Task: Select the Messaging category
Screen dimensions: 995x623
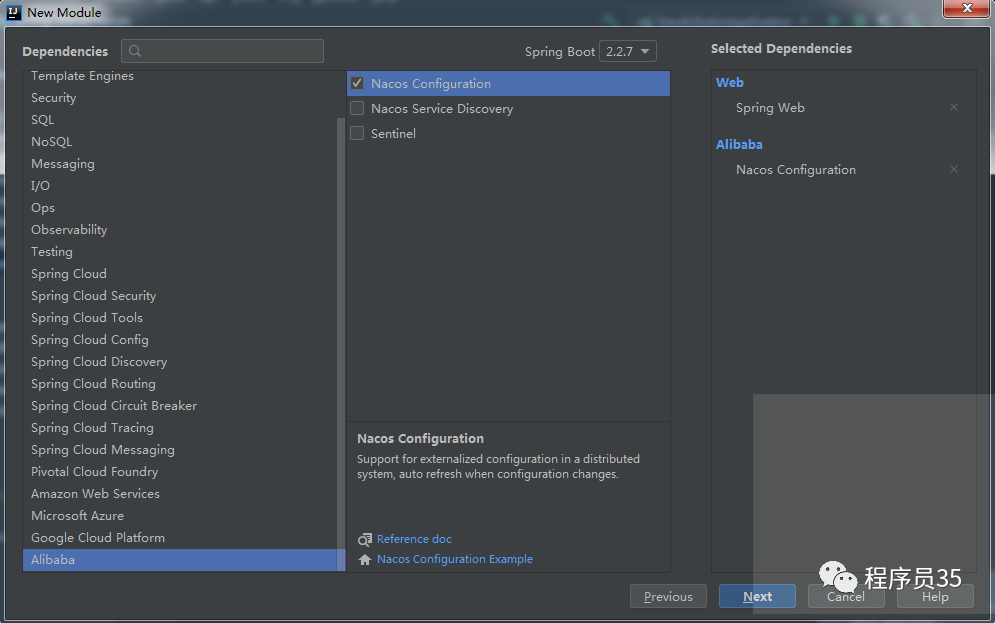Action: point(180,164)
